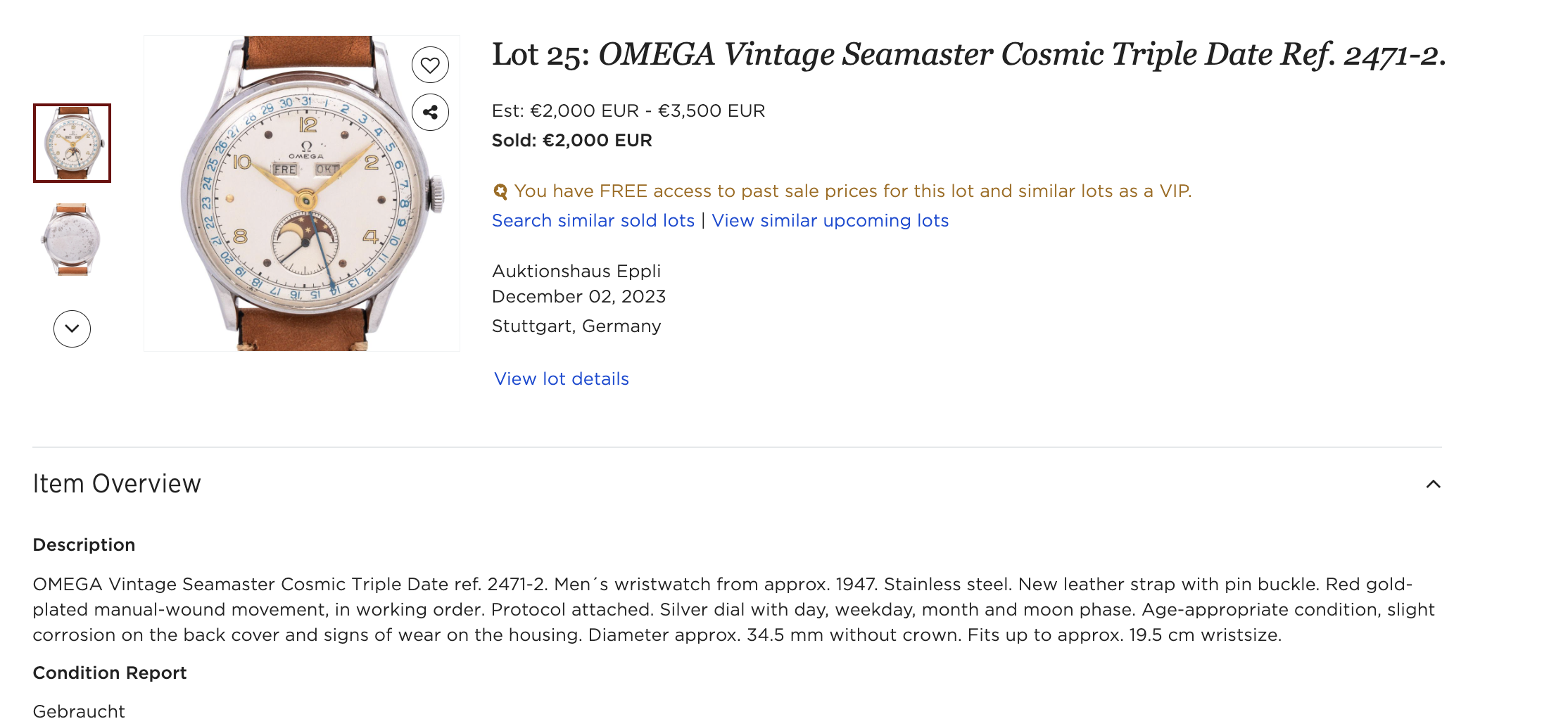Save the lot with the heart icon

pyautogui.click(x=430, y=65)
